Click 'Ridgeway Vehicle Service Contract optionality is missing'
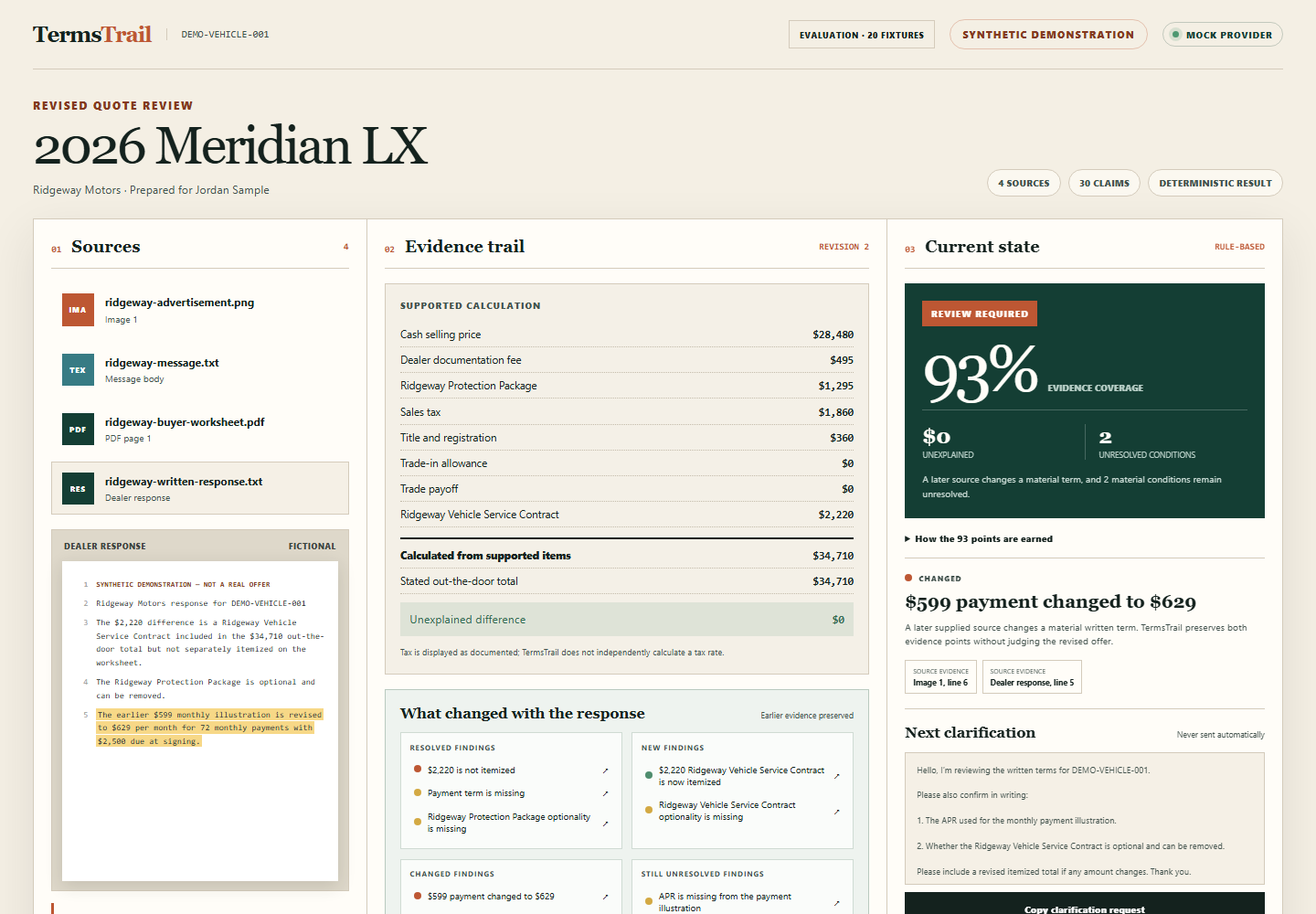 pyautogui.click(x=743, y=812)
